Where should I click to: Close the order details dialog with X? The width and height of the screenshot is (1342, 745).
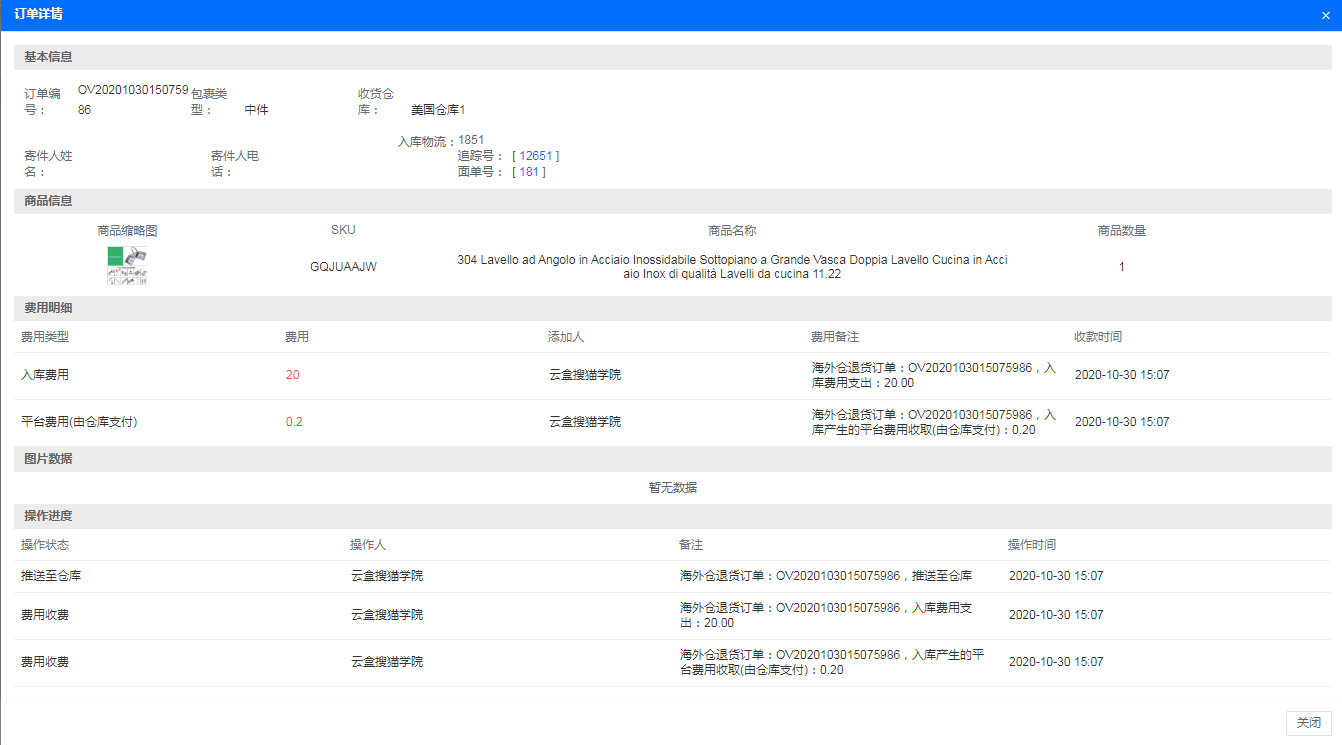pyautogui.click(x=1324, y=15)
